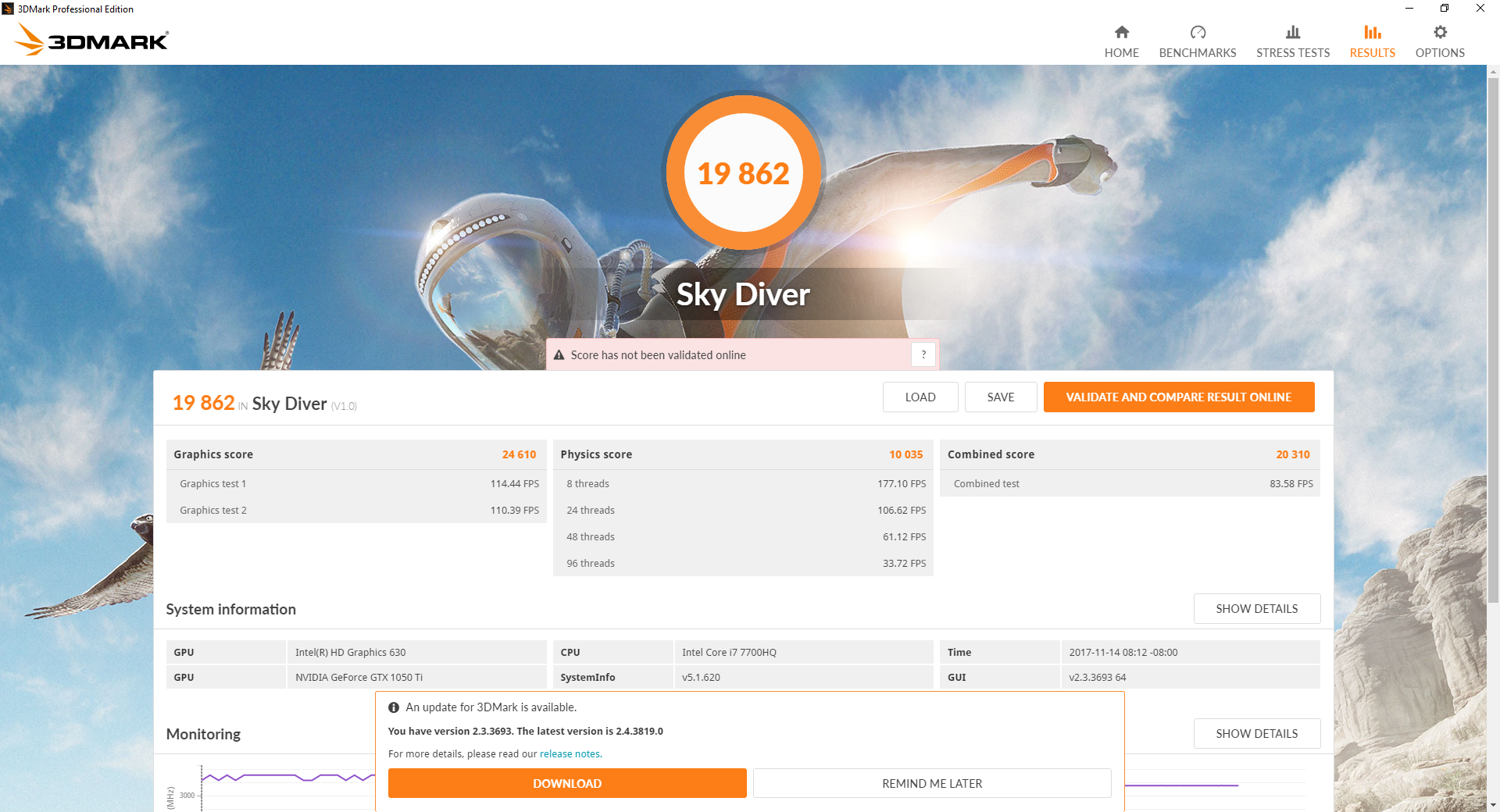Click the Stress Tests bar chart icon
This screenshot has width=1500, height=812.
(x=1293, y=32)
